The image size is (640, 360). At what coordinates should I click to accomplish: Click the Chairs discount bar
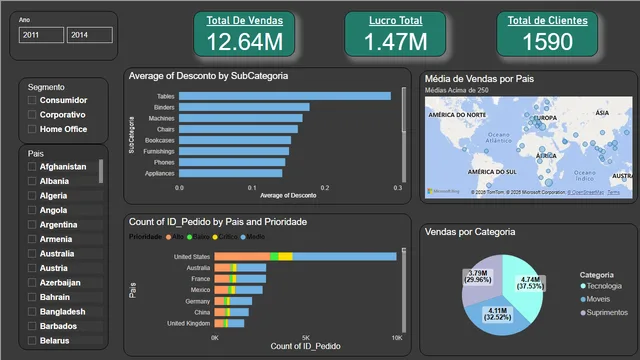[x=238, y=129]
